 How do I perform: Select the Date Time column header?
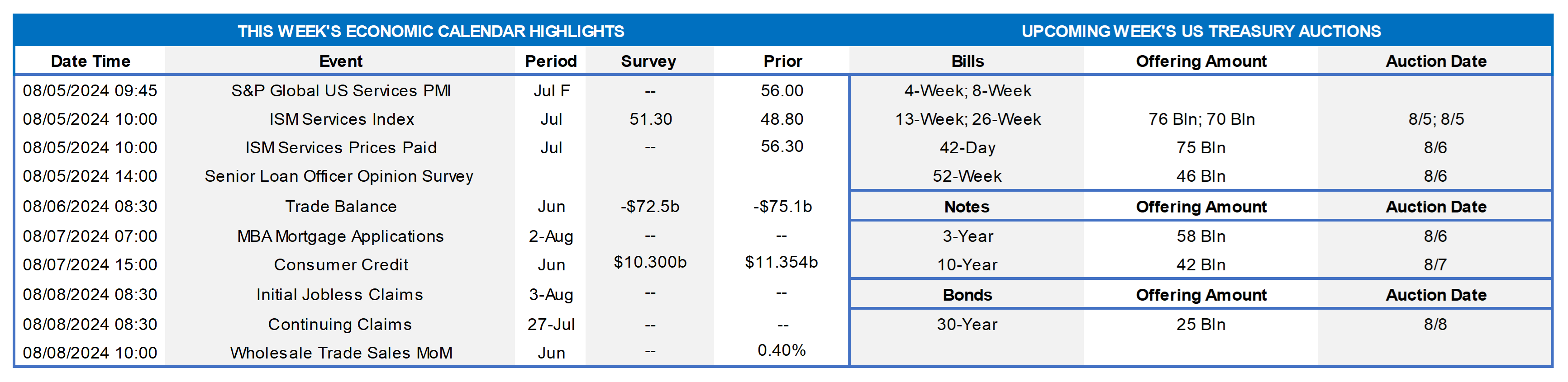point(90,61)
